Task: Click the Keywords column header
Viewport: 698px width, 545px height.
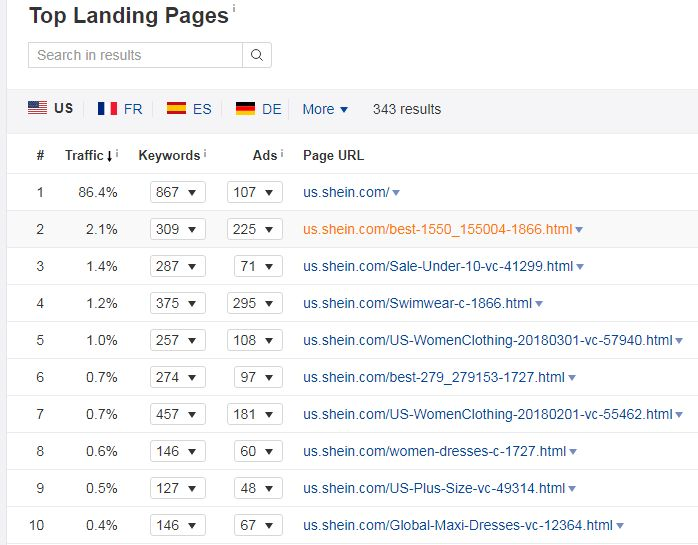Action: click(169, 155)
